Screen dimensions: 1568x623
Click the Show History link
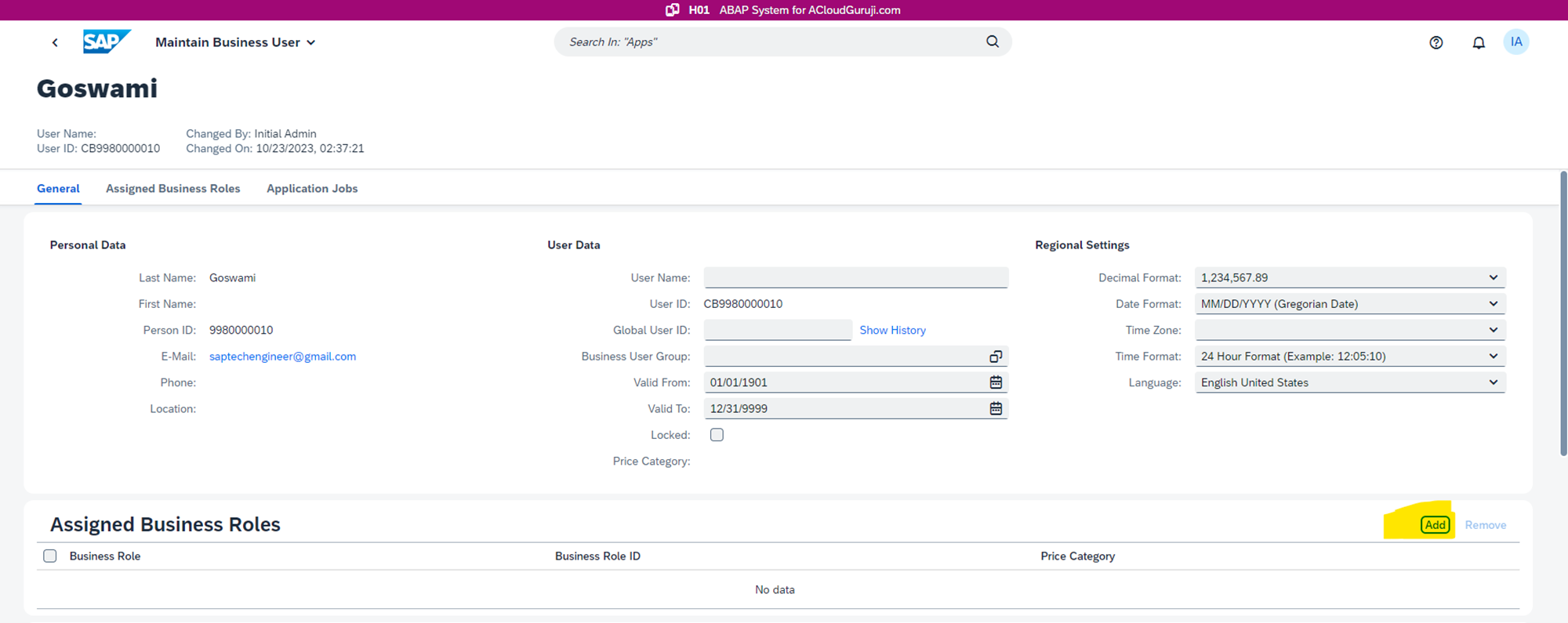pos(892,331)
